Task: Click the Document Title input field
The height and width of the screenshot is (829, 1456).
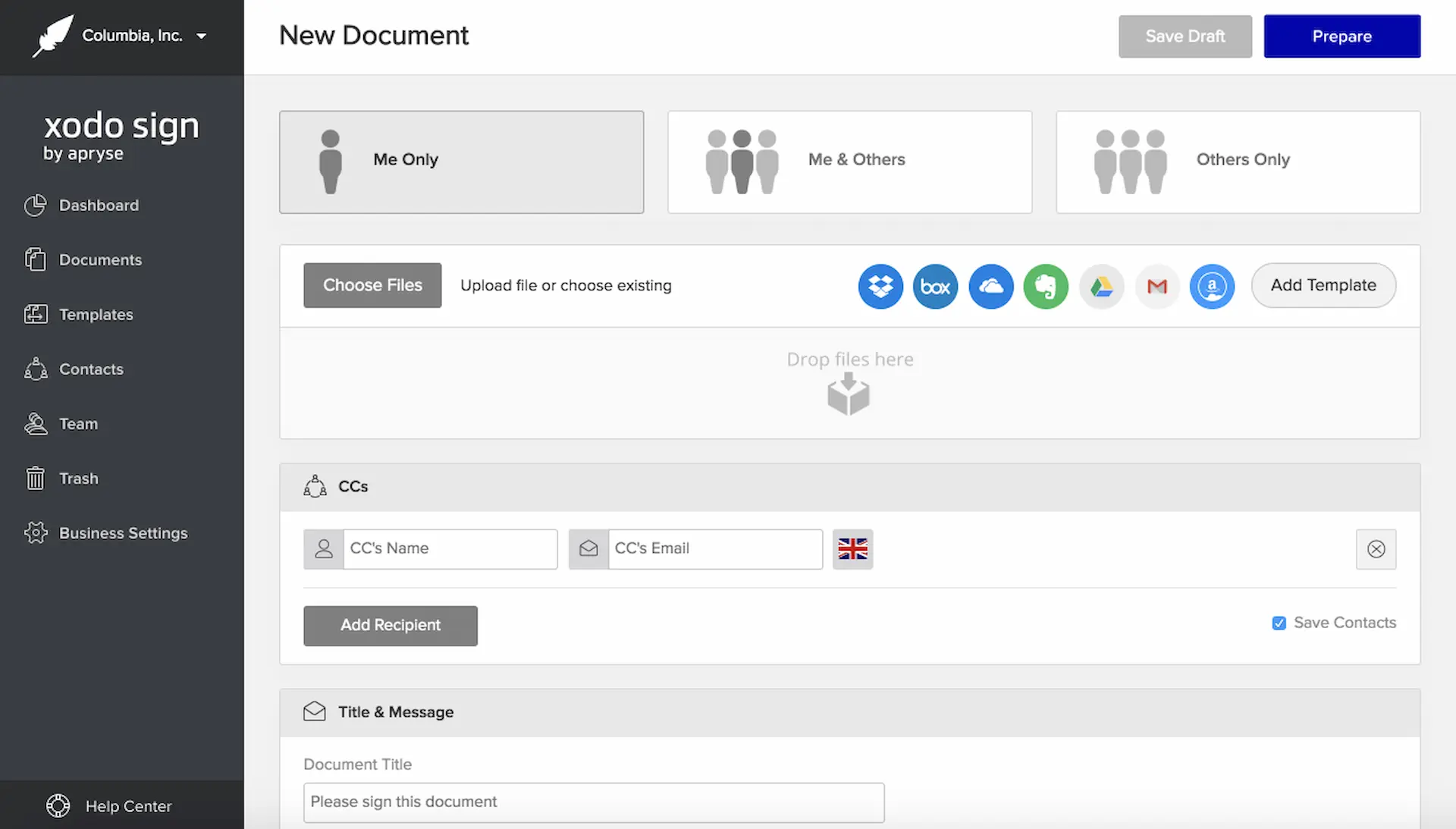Action: (x=594, y=802)
